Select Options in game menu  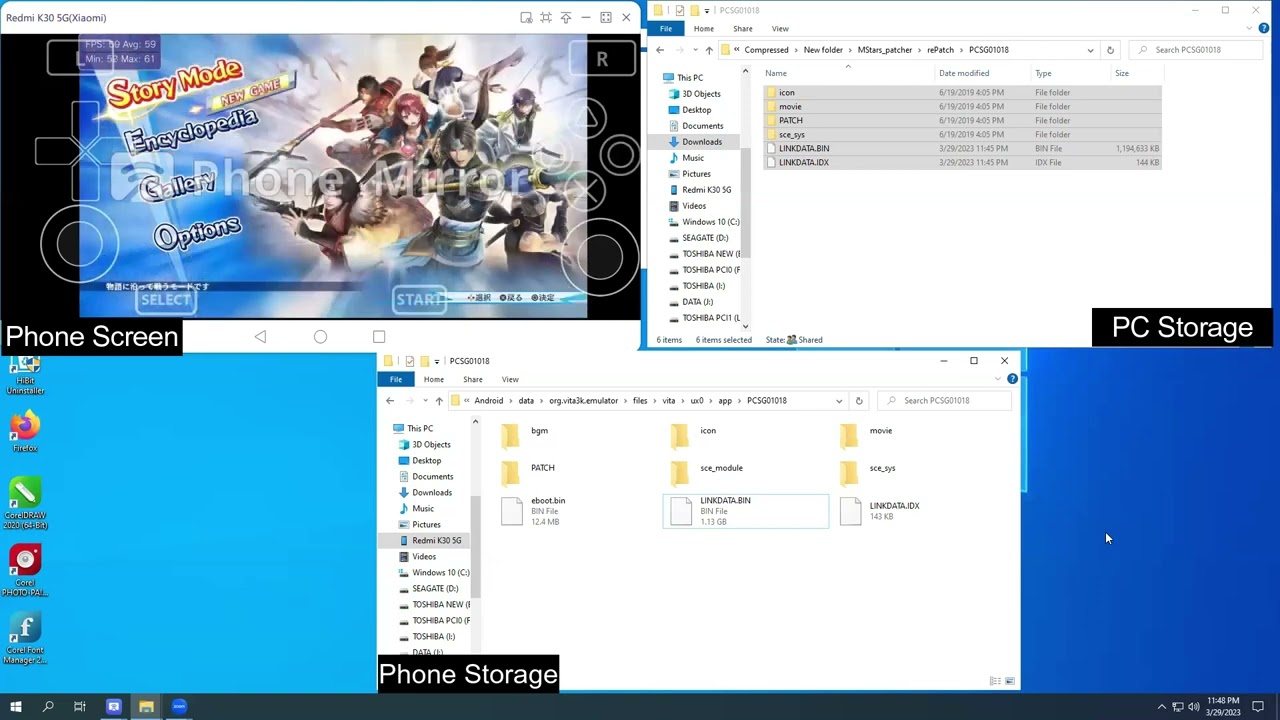(197, 232)
